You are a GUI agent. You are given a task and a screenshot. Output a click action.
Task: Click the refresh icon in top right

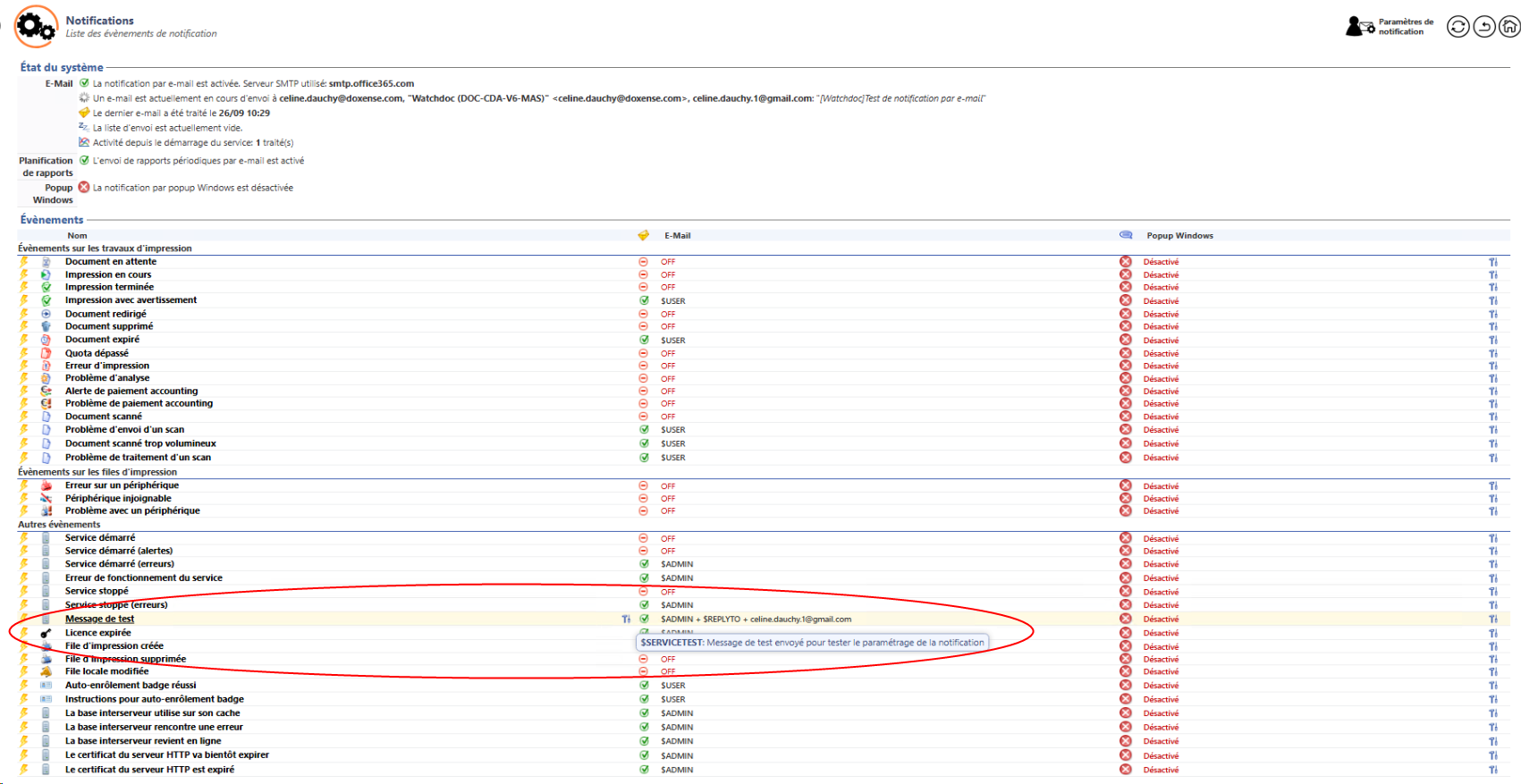[1458, 27]
